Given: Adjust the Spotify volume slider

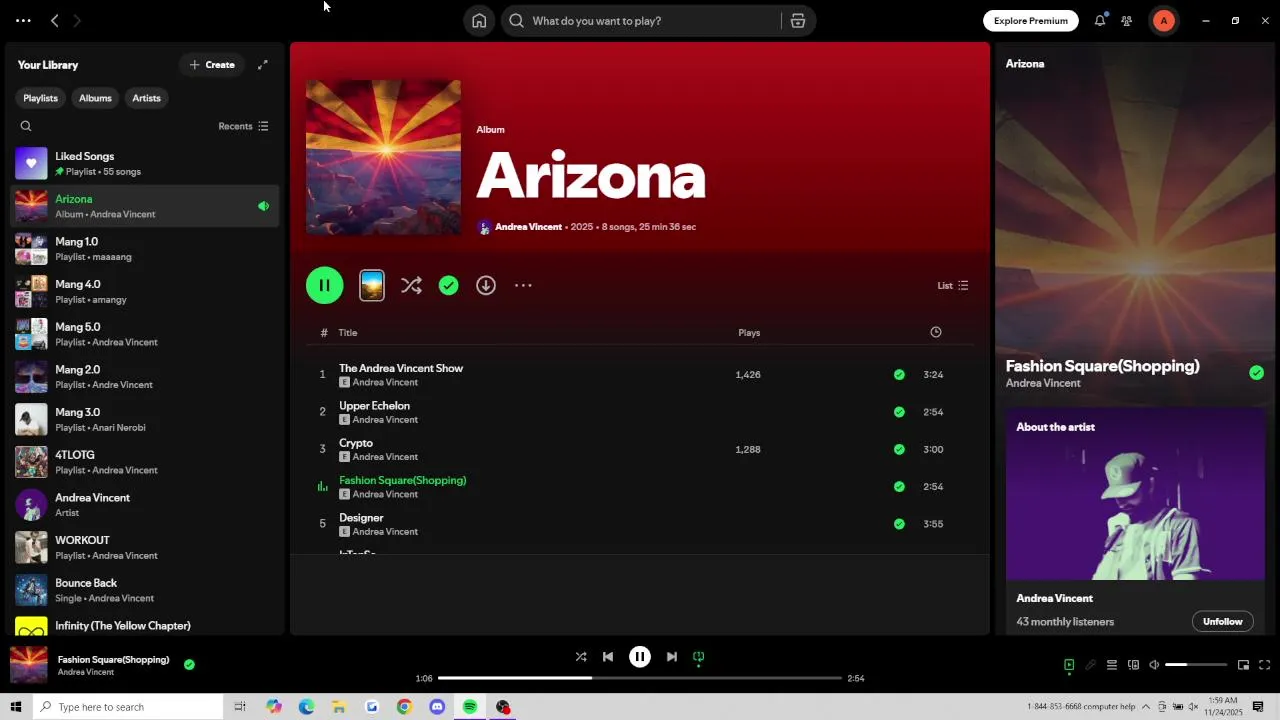Looking at the screenshot, I should point(1196,665).
